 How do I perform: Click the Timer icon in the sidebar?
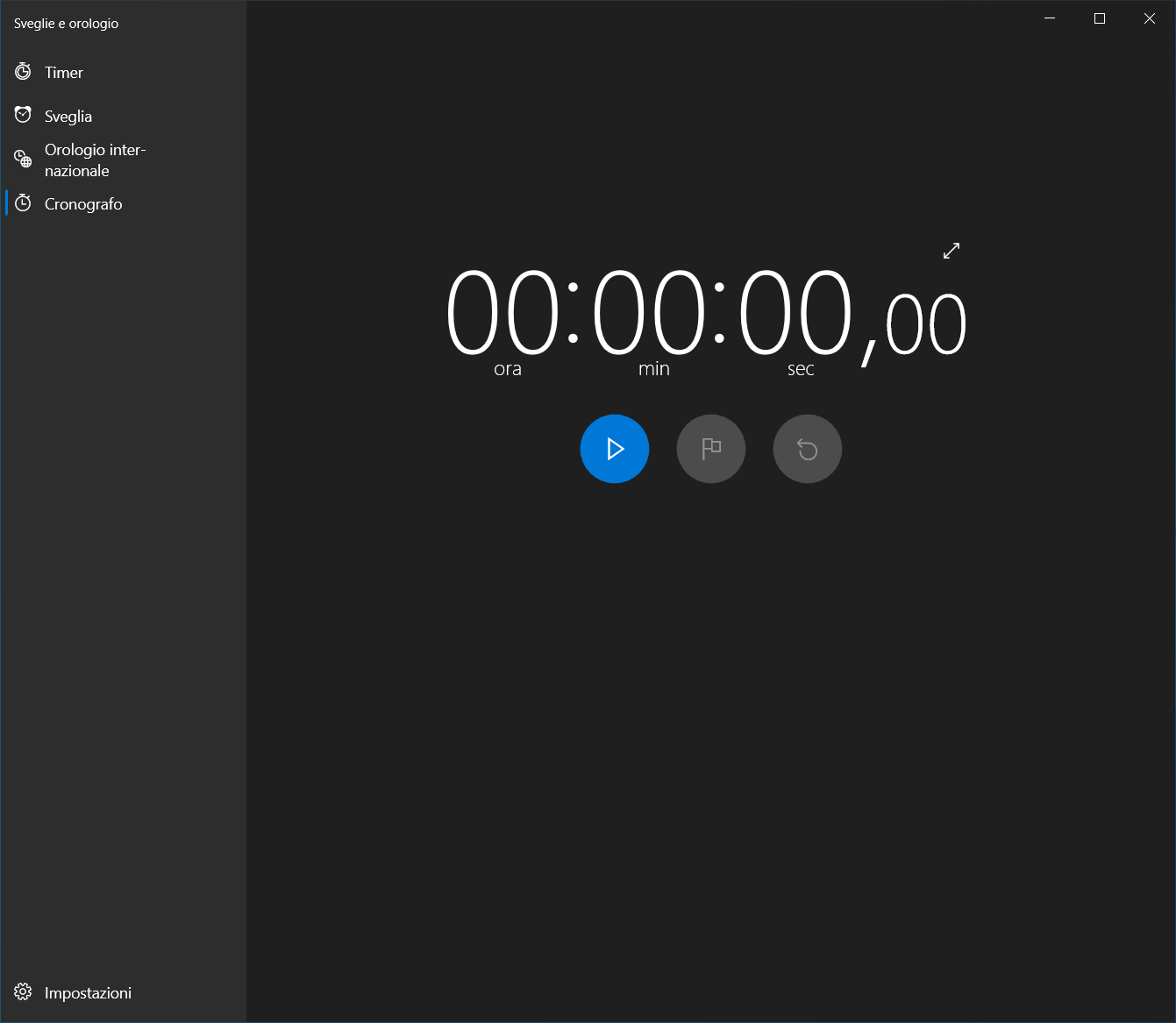tap(23, 72)
